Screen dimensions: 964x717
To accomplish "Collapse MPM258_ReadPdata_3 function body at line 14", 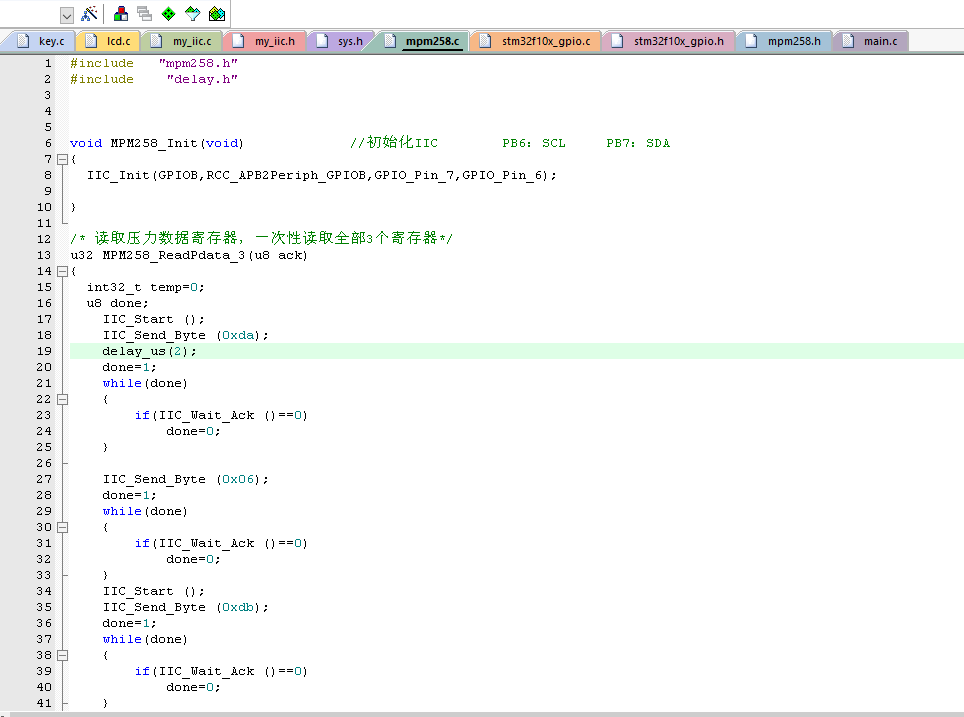I will pyautogui.click(x=62, y=271).
